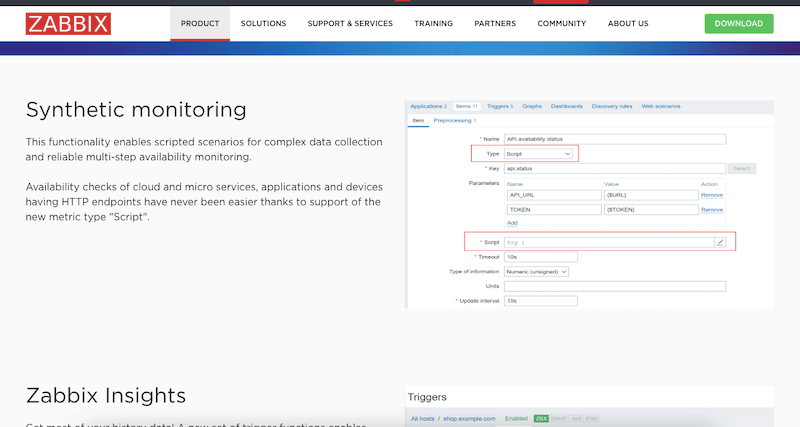Click the Synthetic monitoring heading
Screen dimensions: 800x427
click(x=136, y=110)
